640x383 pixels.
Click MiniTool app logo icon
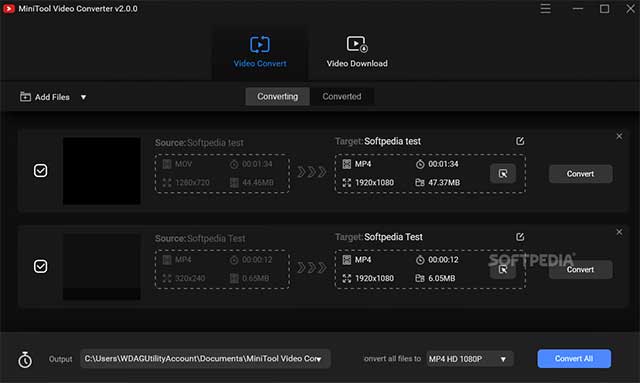(9, 9)
